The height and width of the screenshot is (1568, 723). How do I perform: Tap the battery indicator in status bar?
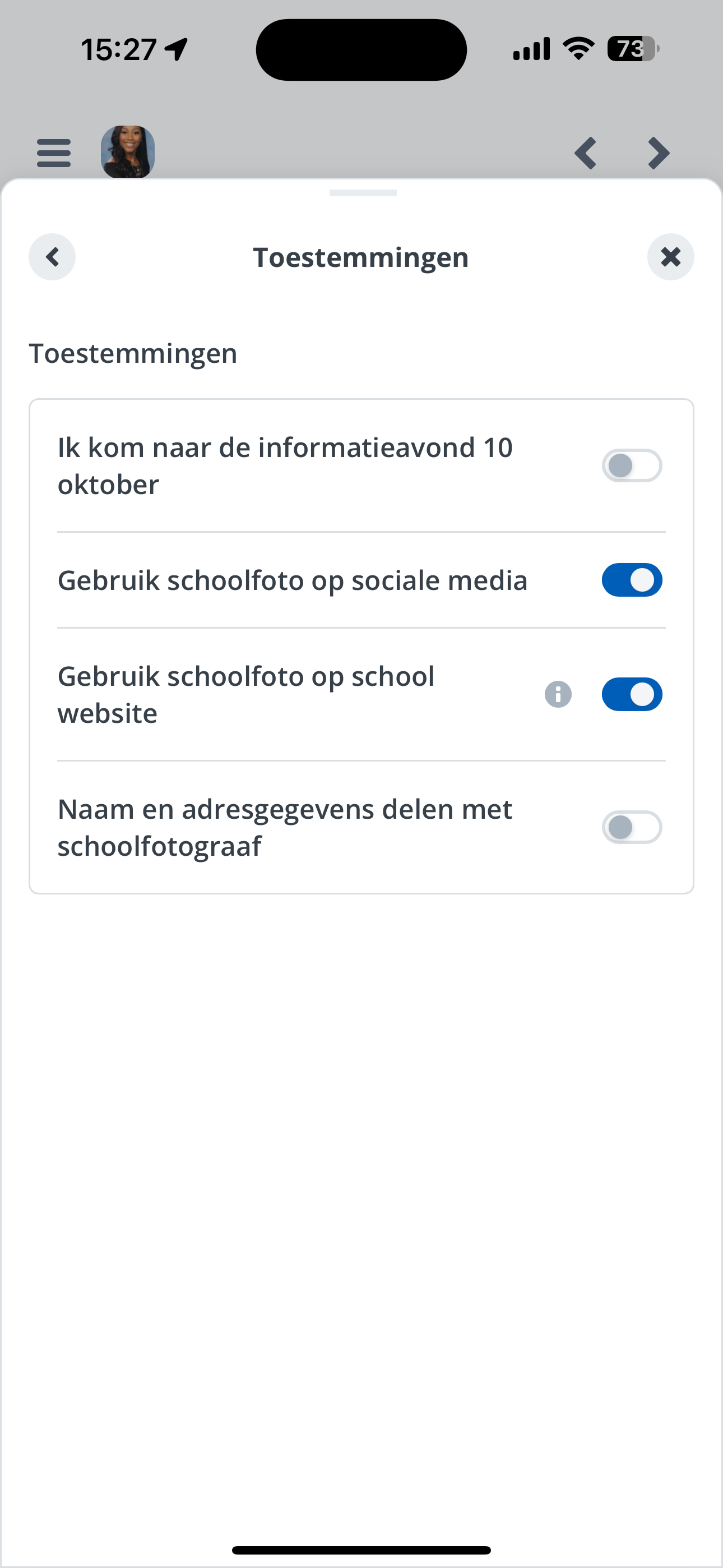click(x=633, y=49)
